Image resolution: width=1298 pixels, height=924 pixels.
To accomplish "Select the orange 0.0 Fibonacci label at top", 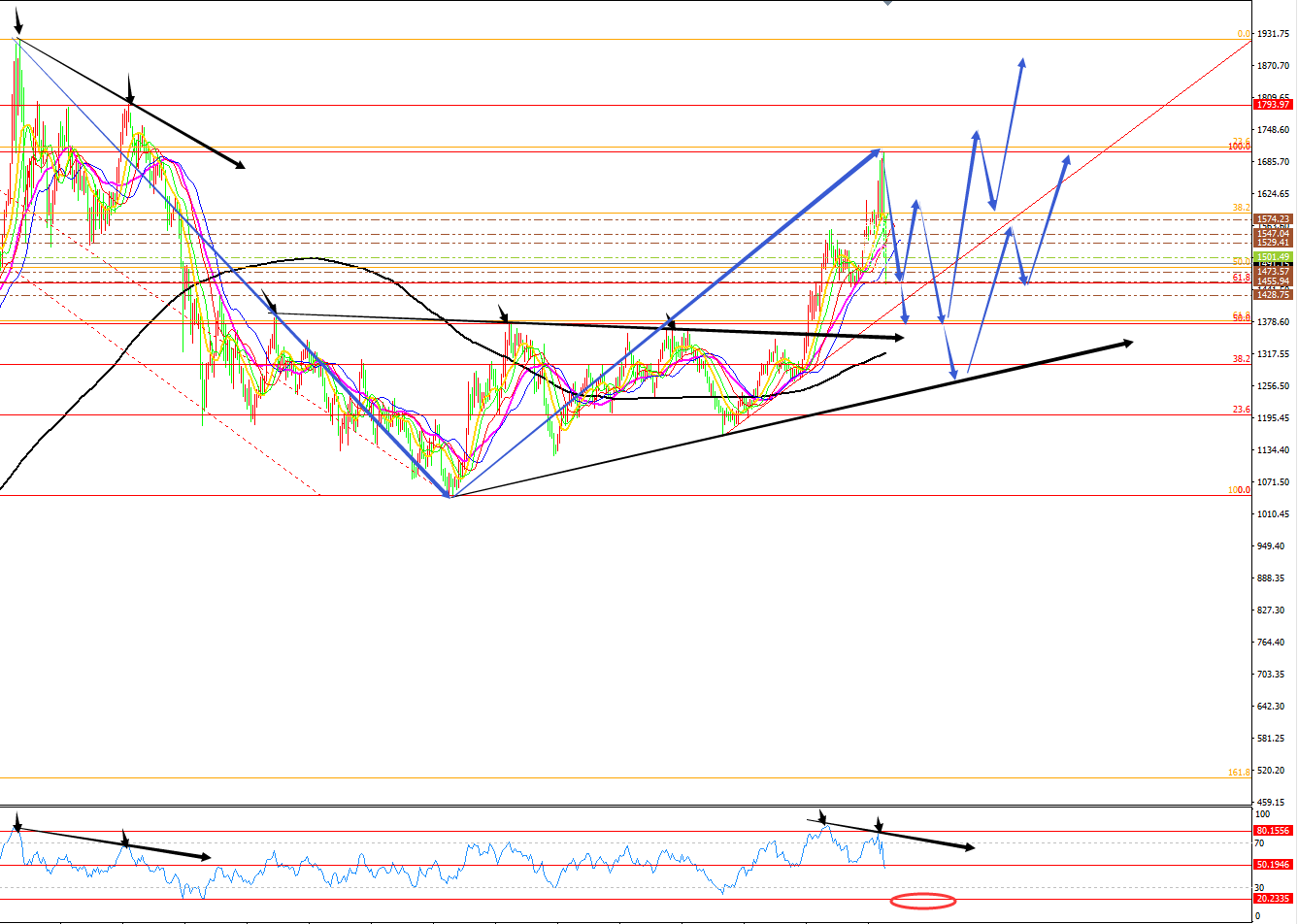I will (x=1243, y=34).
